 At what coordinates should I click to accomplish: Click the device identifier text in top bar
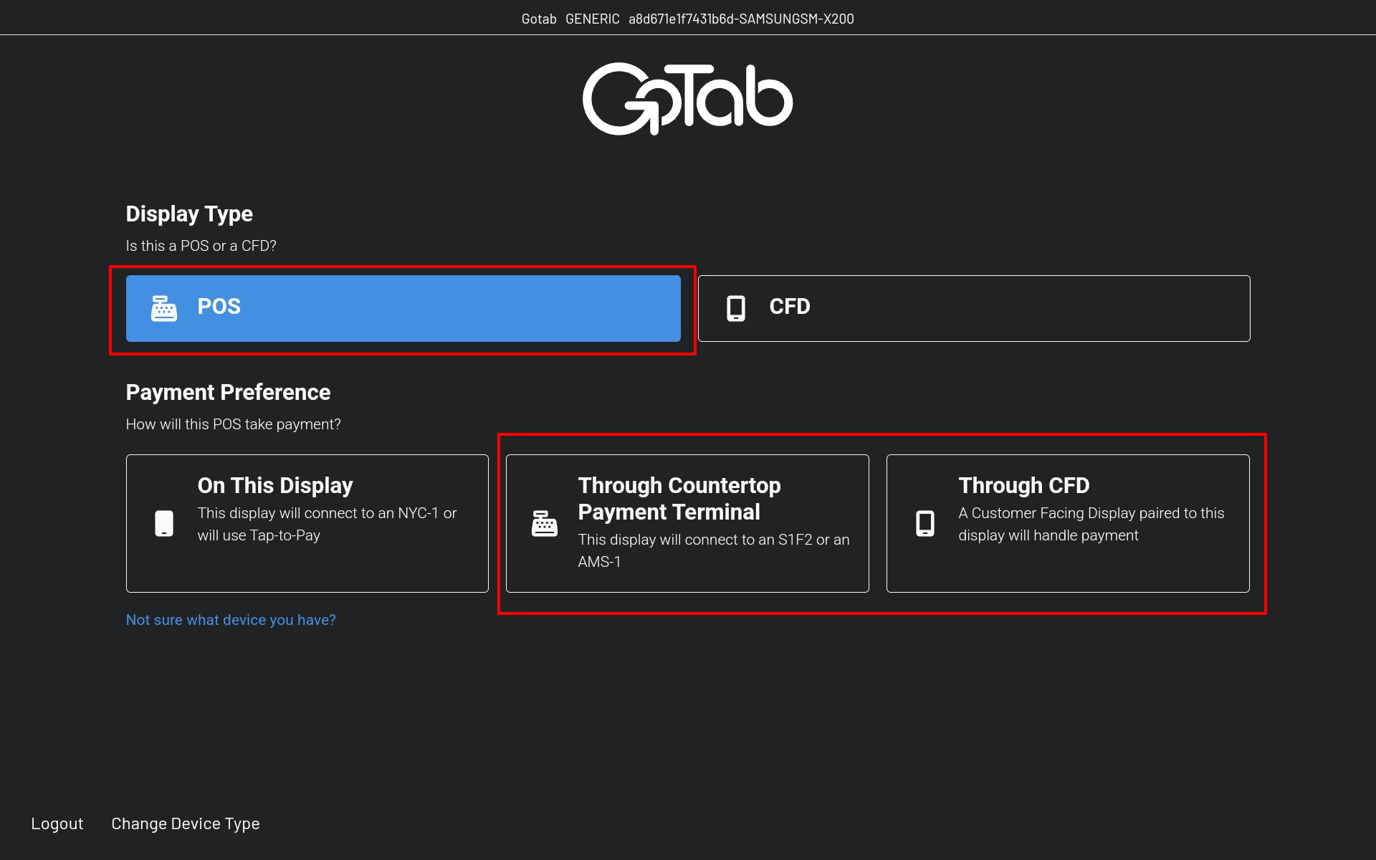pyautogui.click(x=740, y=18)
